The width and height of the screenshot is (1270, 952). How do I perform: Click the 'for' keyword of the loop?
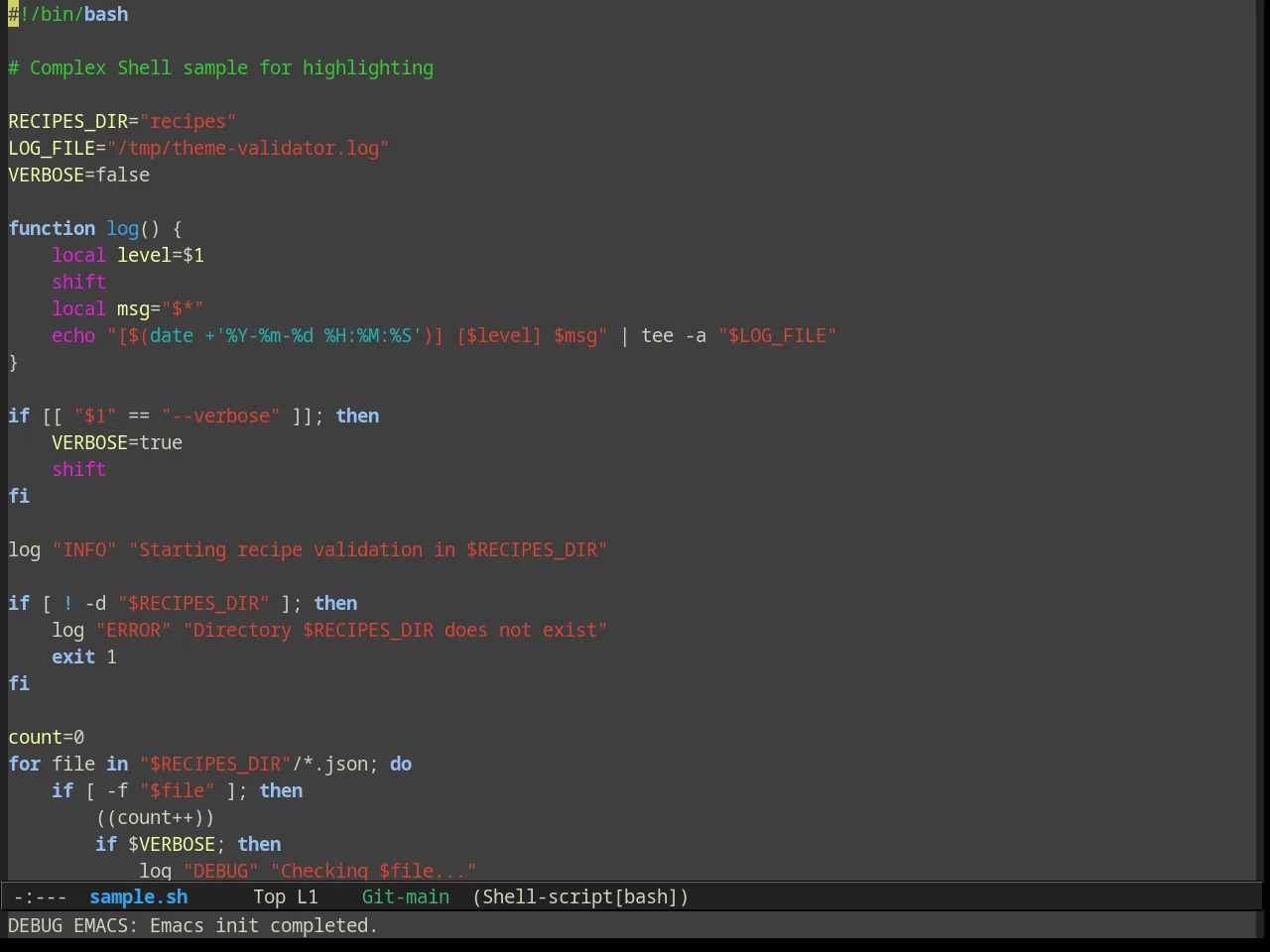25,764
